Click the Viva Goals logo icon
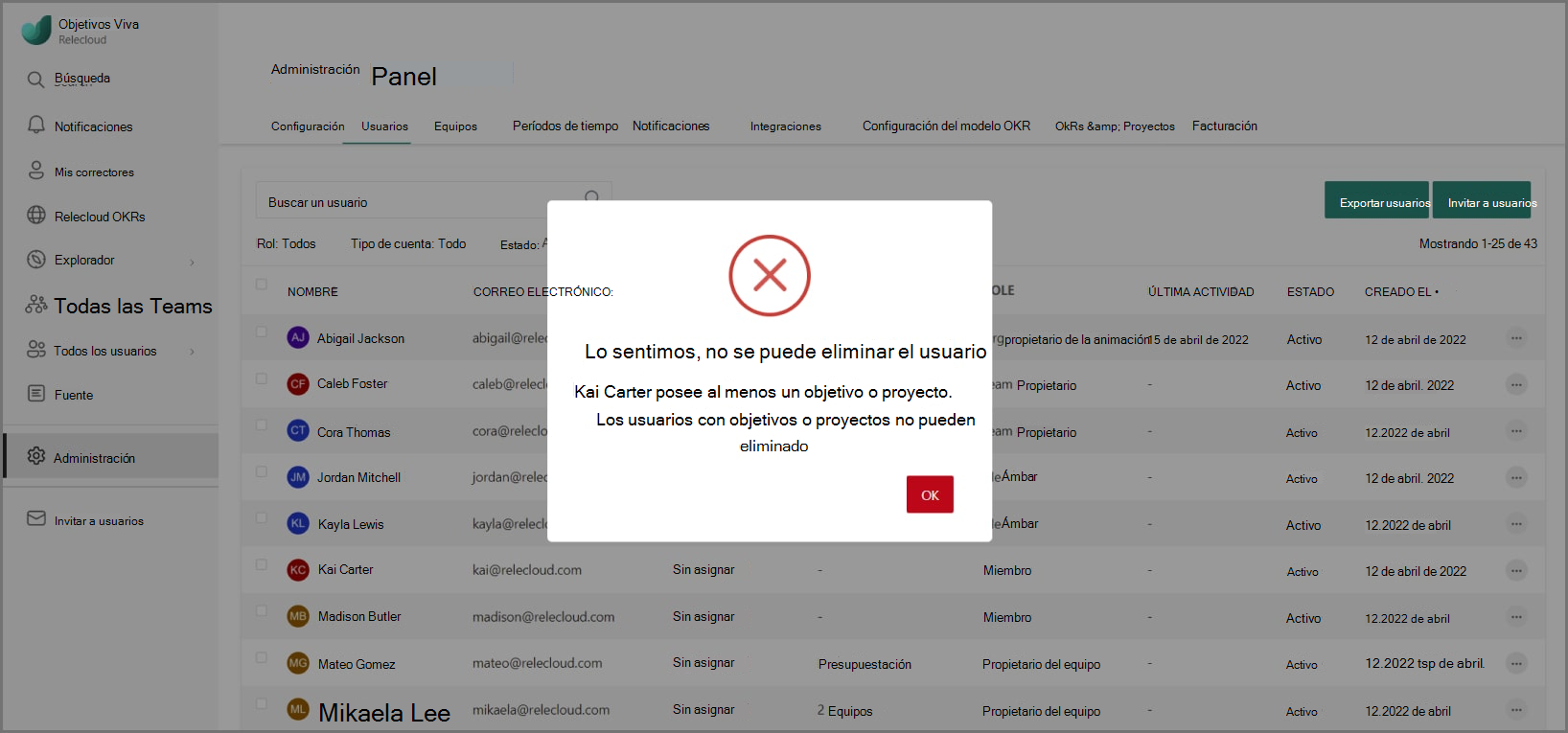The image size is (1568, 733). coord(36,31)
